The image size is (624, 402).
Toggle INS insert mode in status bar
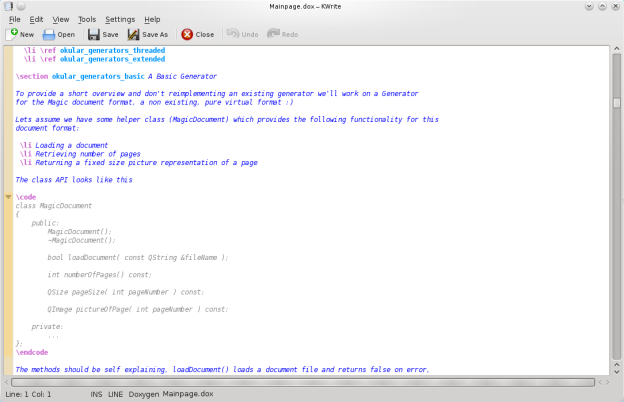[x=96, y=395]
